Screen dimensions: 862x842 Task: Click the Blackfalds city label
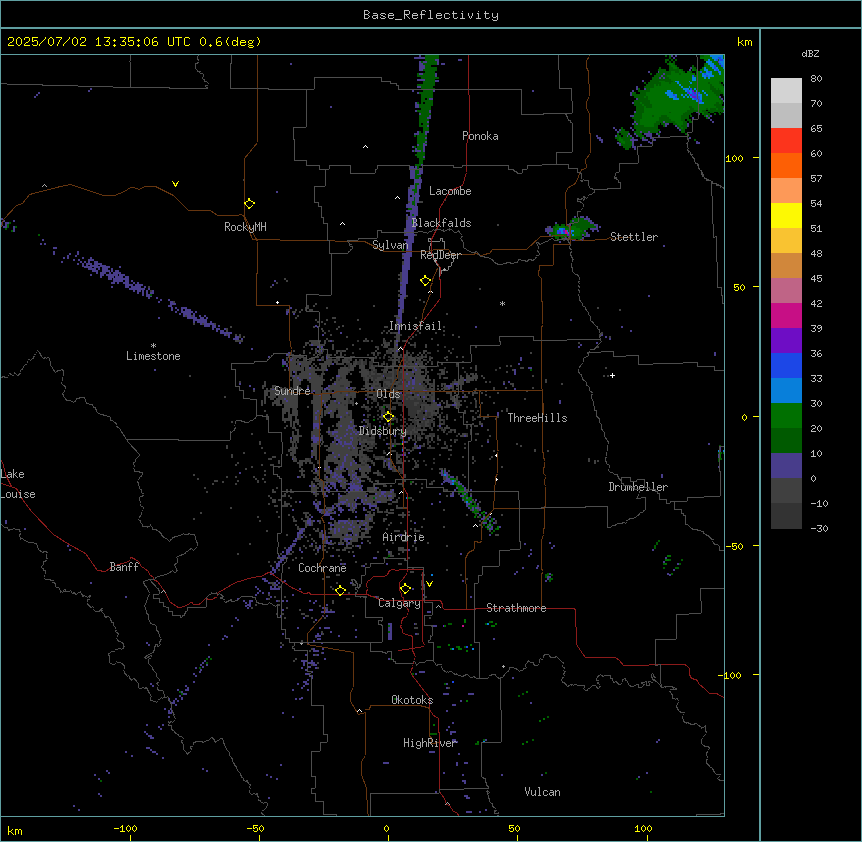click(x=441, y=223)
